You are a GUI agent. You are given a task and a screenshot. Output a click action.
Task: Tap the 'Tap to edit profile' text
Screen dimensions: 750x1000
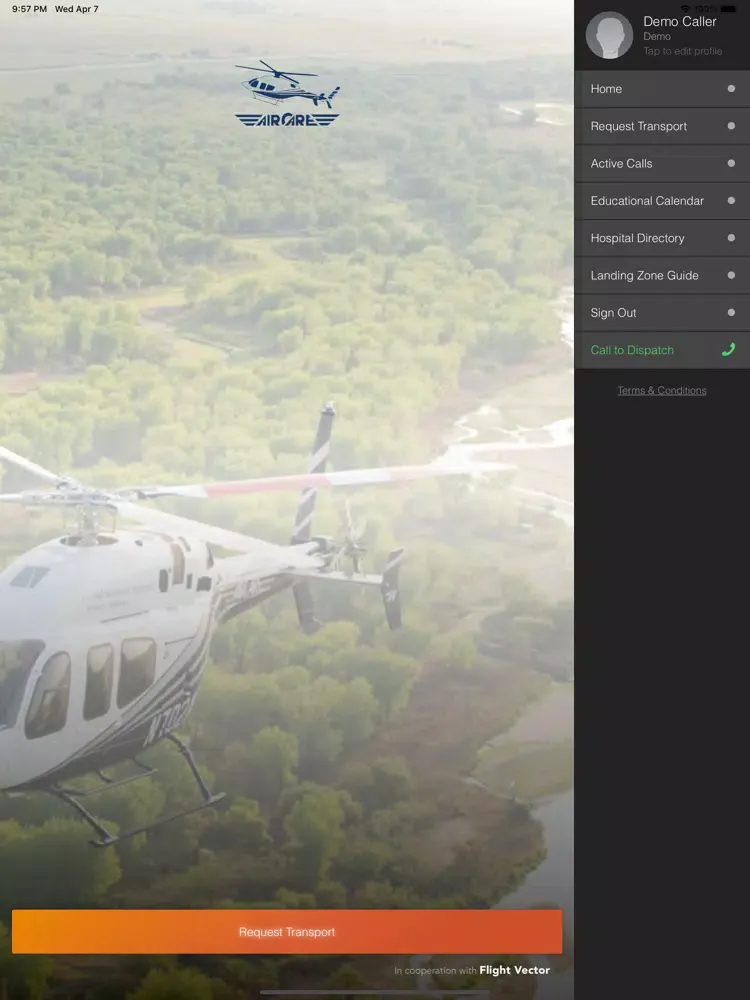(x=682, y=51)
